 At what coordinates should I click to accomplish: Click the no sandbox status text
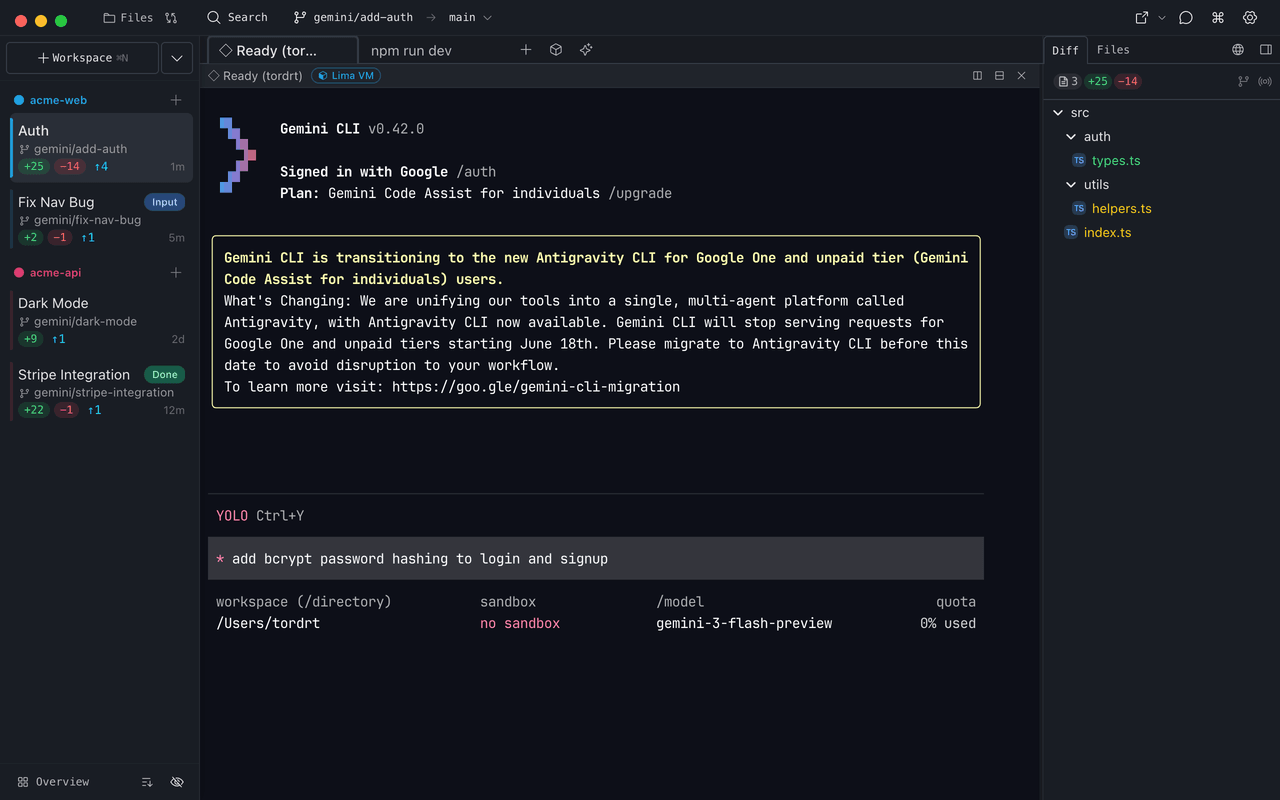[520, 623]
